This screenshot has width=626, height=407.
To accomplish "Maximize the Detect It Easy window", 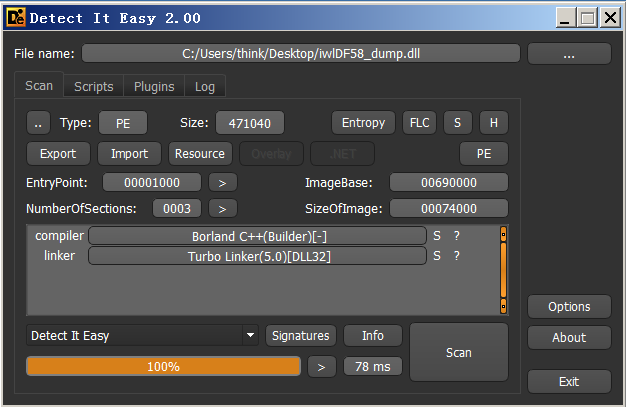I will pyautogui.click(x=587, y=18).
